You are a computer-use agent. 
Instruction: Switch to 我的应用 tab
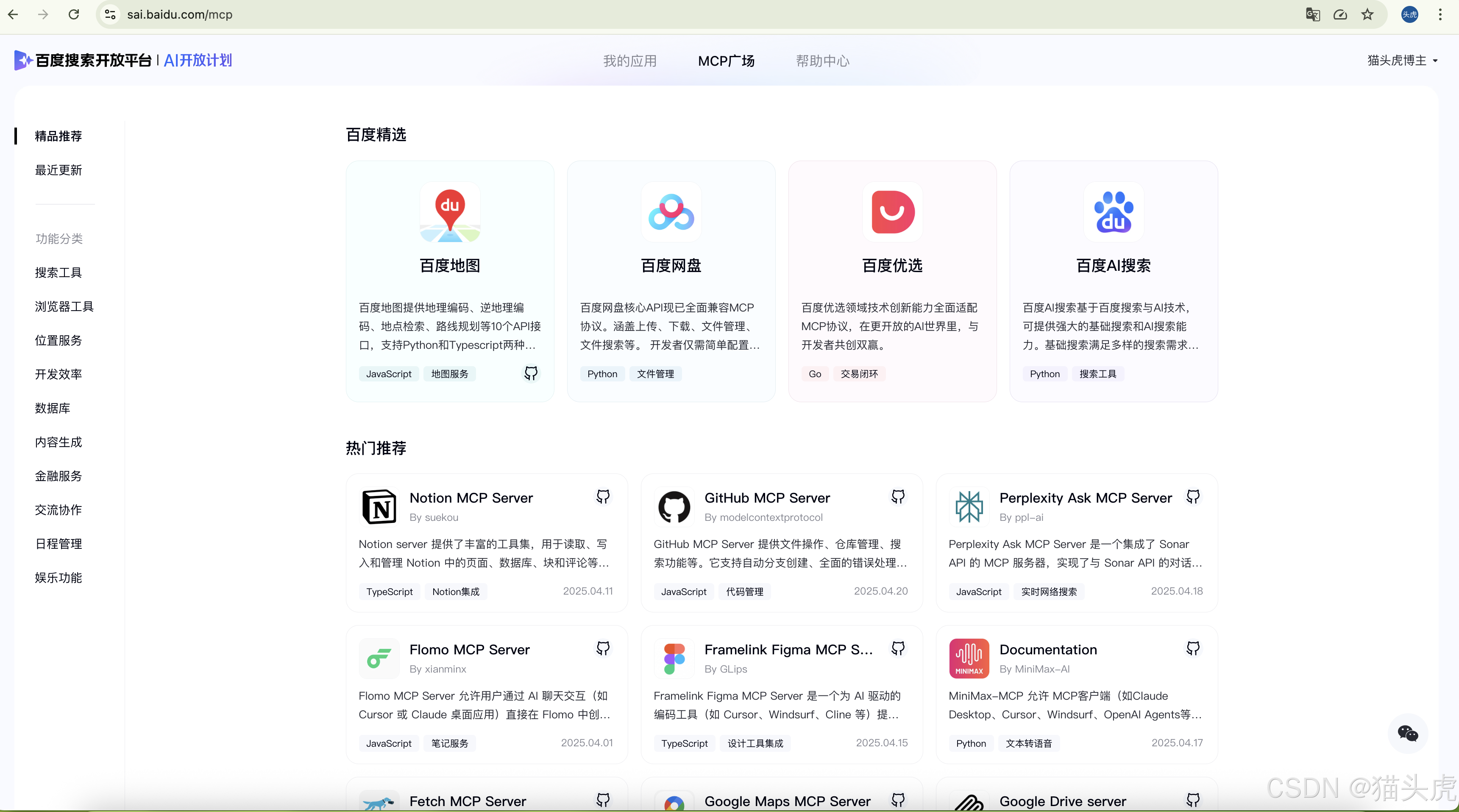(x=630, y=61)
